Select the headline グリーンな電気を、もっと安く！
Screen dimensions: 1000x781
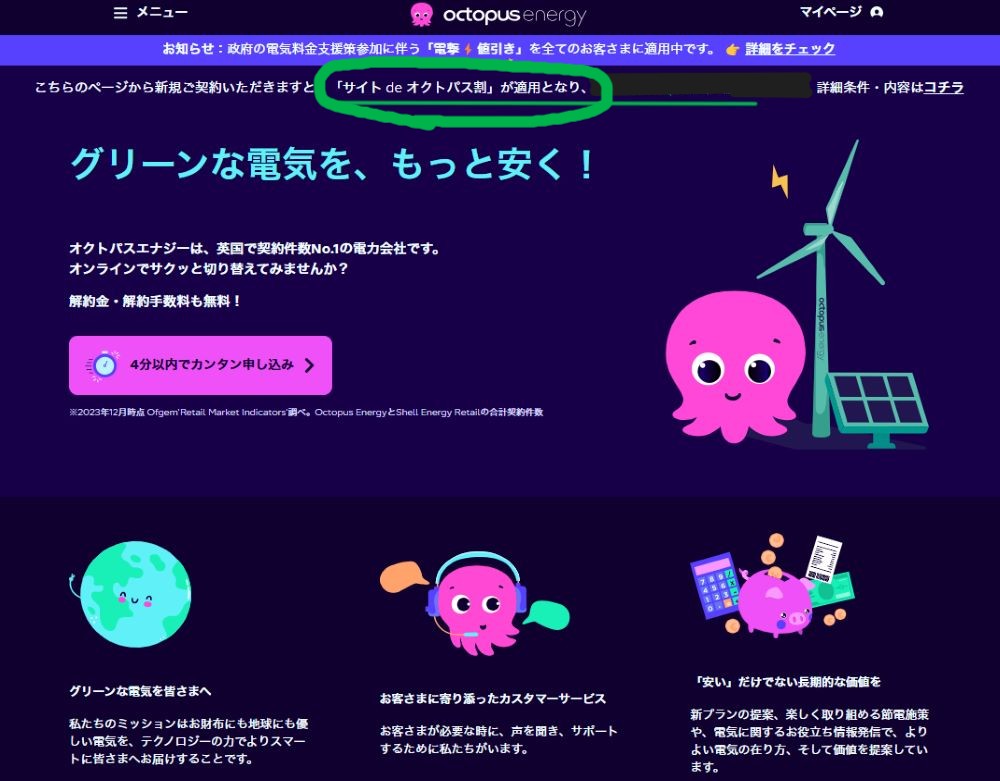pos(333,164)
